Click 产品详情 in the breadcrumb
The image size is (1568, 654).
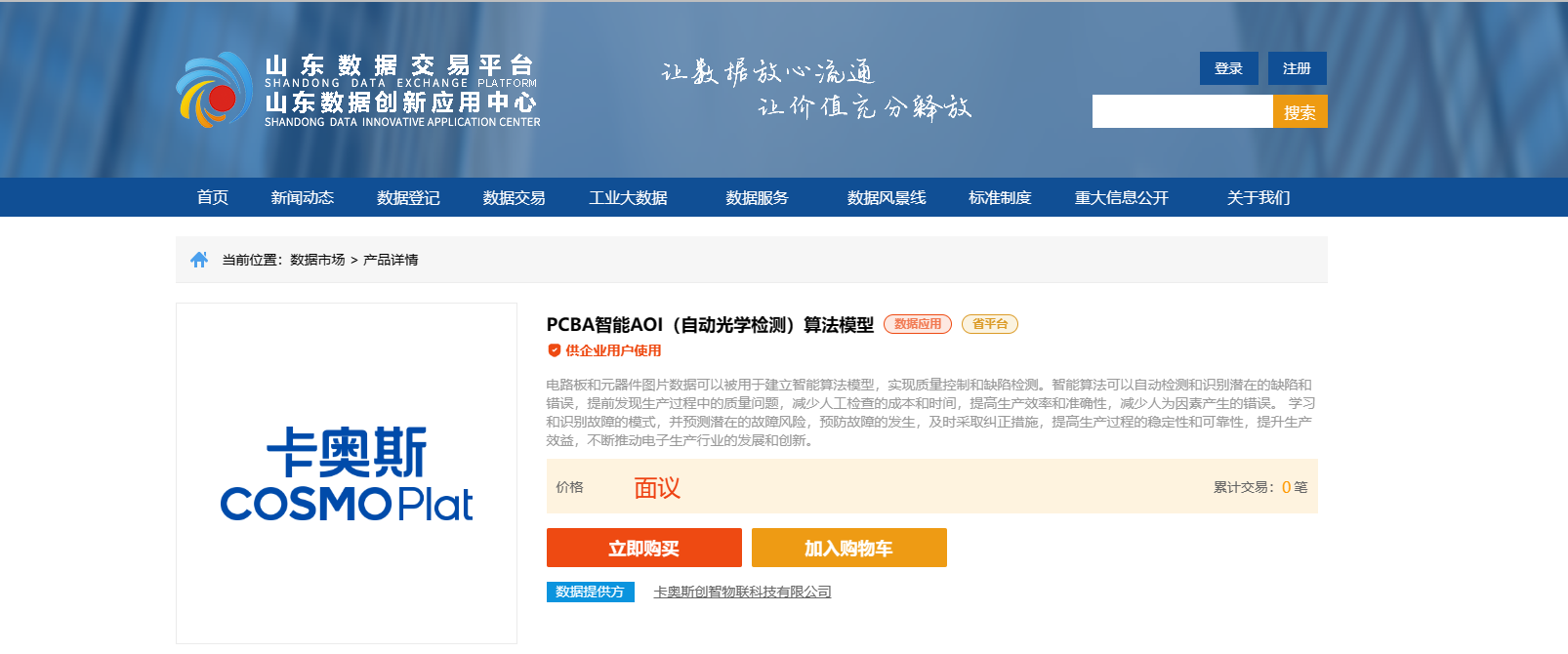391,260
